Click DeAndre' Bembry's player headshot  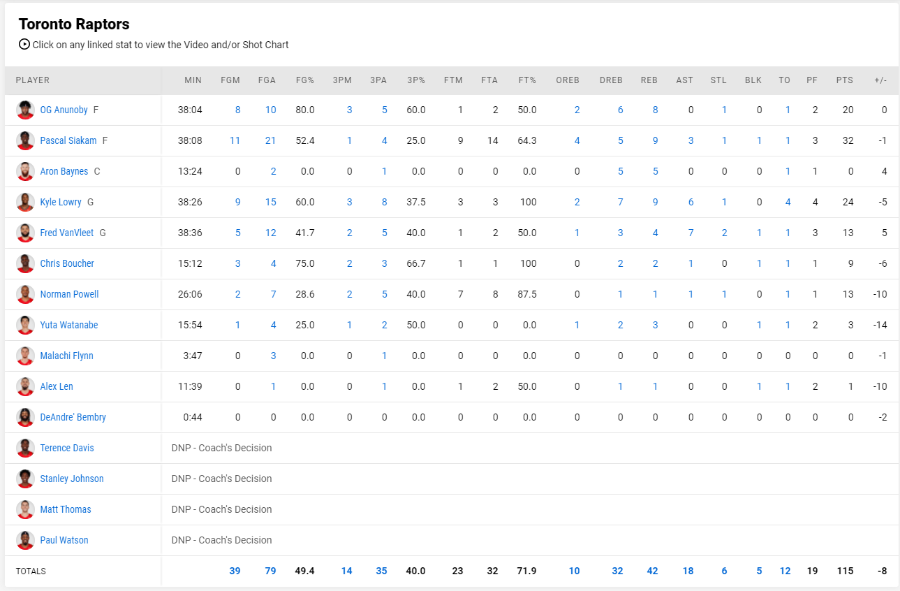pos(25,417)
